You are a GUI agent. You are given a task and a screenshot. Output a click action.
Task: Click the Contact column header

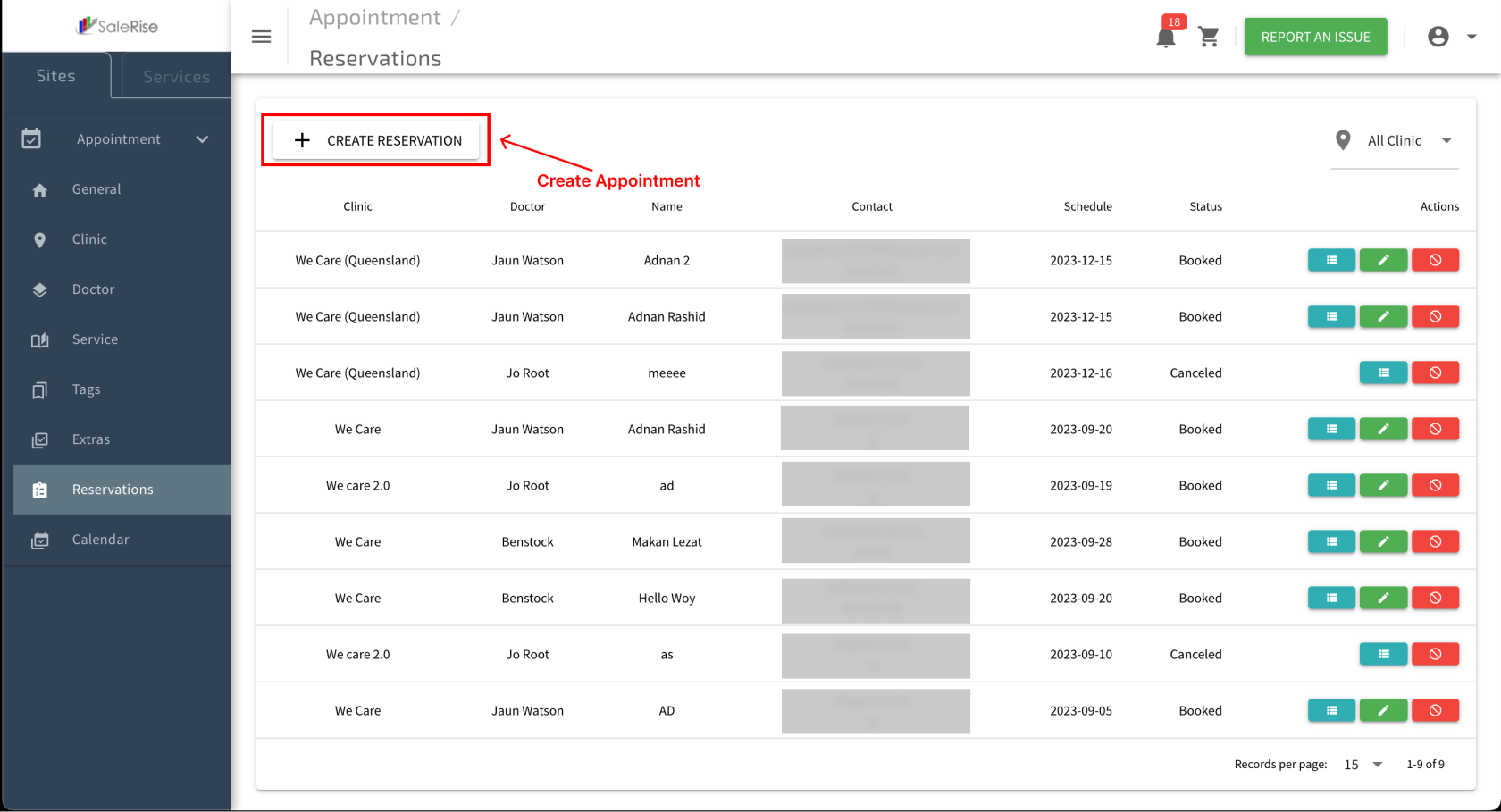click(x=872, y=206)
